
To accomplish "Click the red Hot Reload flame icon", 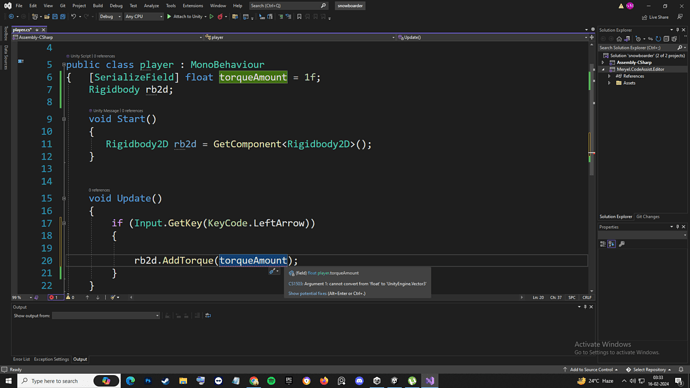I will click(x=220, y=17).
